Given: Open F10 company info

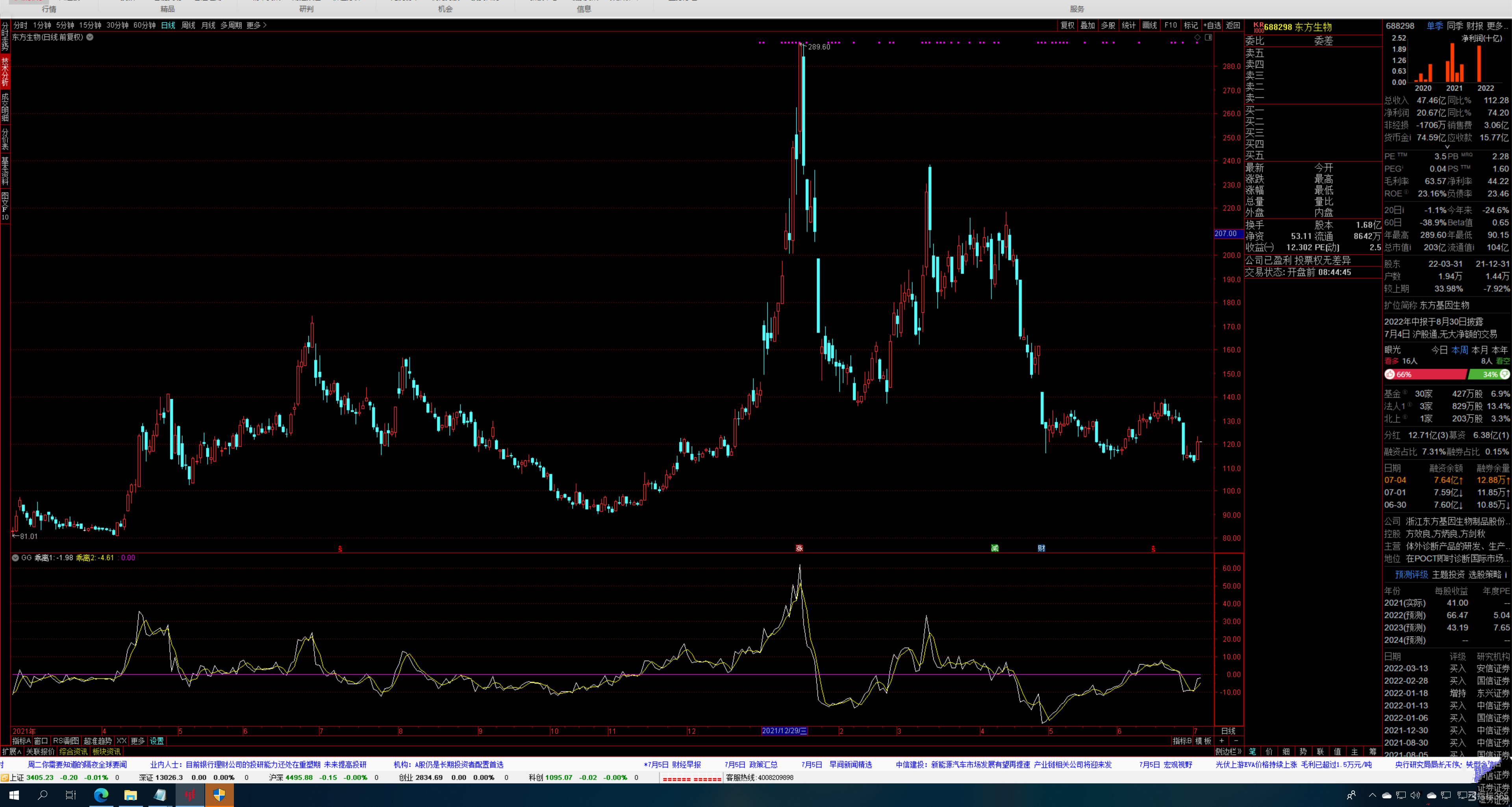Looking at the screenshot, I should 1170,25.
